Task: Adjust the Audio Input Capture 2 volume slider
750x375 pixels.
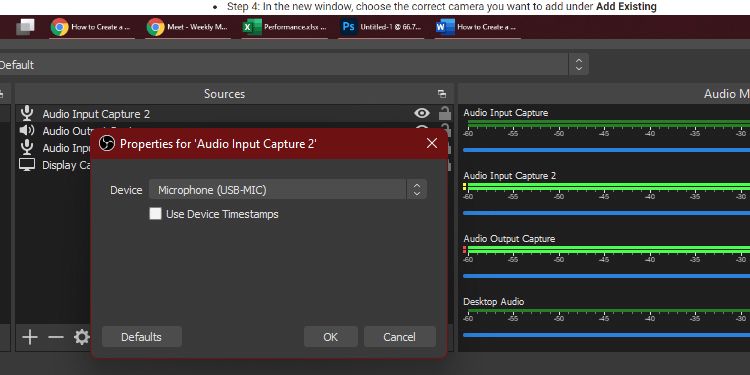Action: coord(606,213)
